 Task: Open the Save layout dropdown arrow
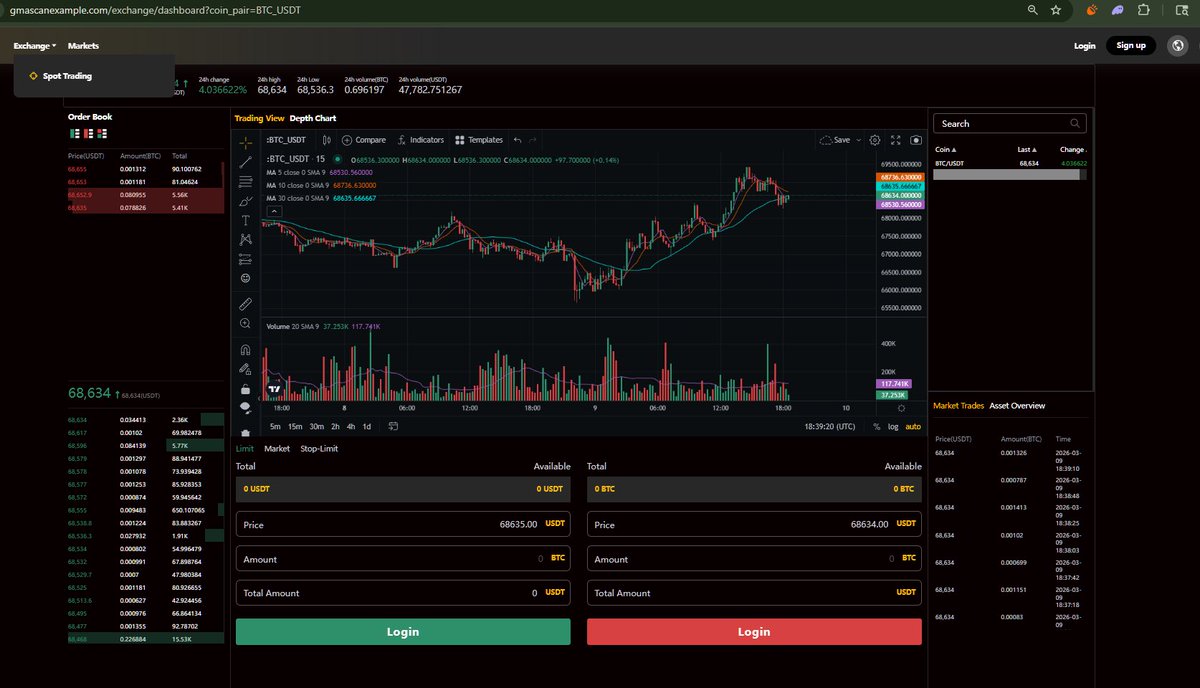(858, 140)
